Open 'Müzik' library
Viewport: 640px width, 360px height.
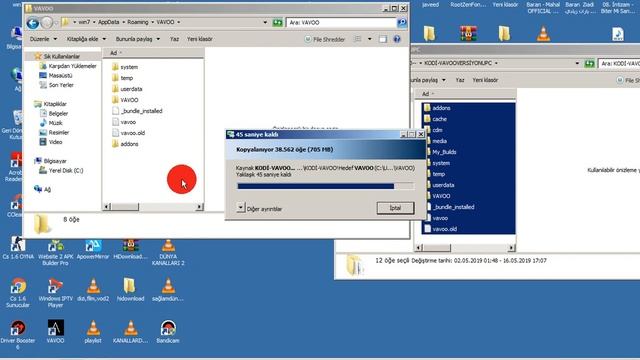(x=51, y=123)
